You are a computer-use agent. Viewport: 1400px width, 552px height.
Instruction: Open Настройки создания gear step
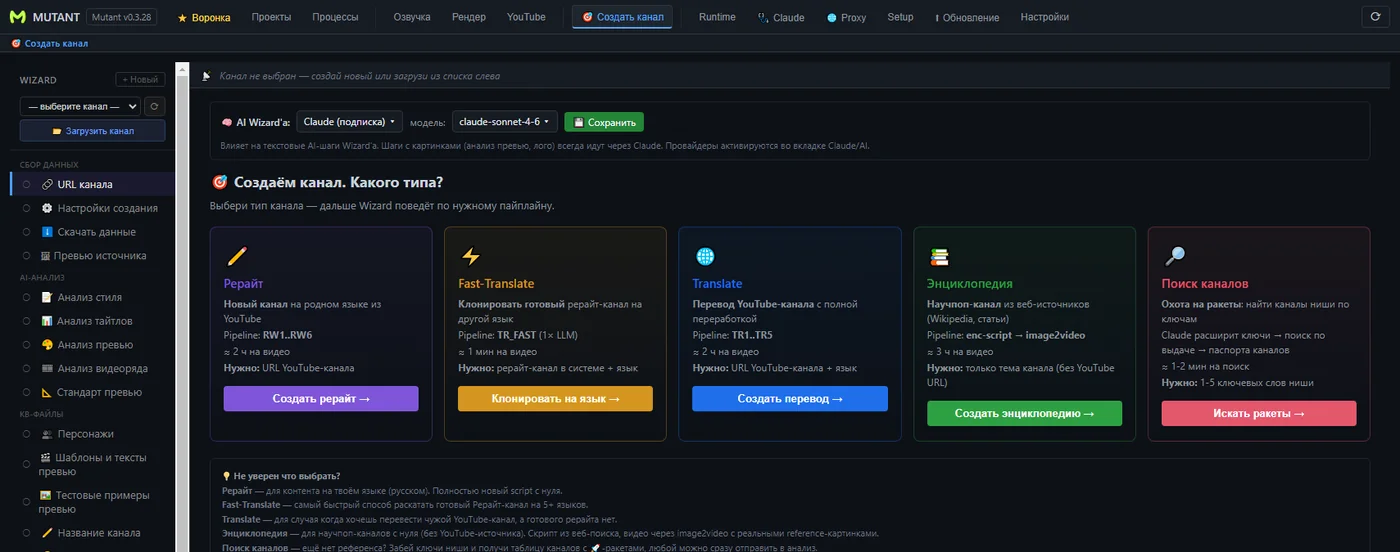point(92,208)
